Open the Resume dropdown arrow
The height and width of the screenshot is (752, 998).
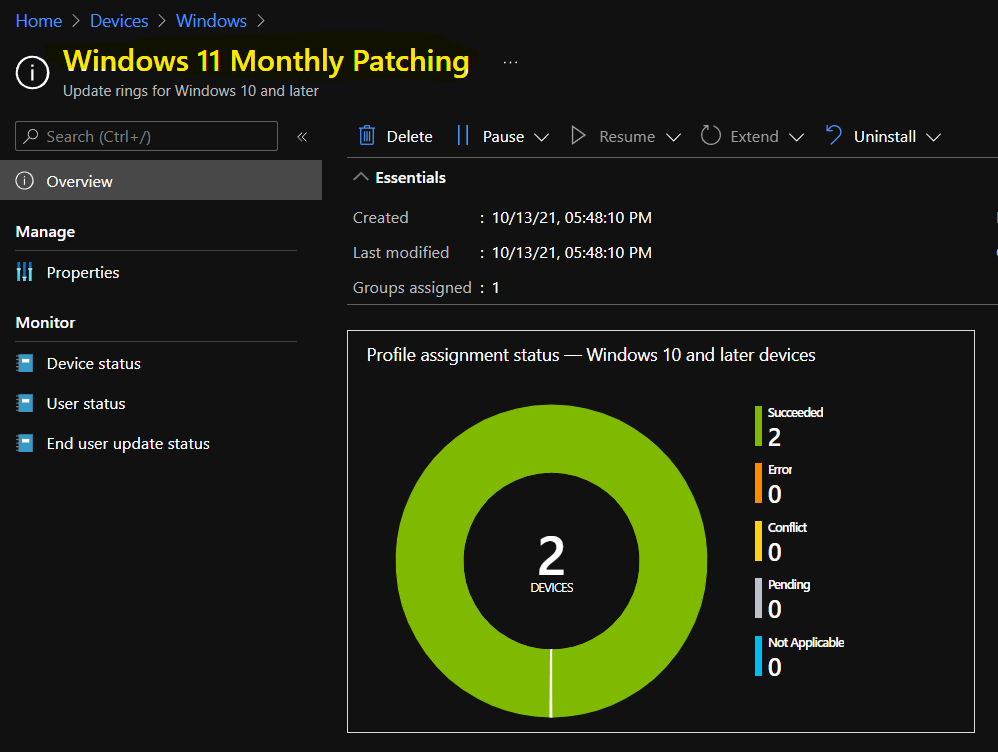673,138
